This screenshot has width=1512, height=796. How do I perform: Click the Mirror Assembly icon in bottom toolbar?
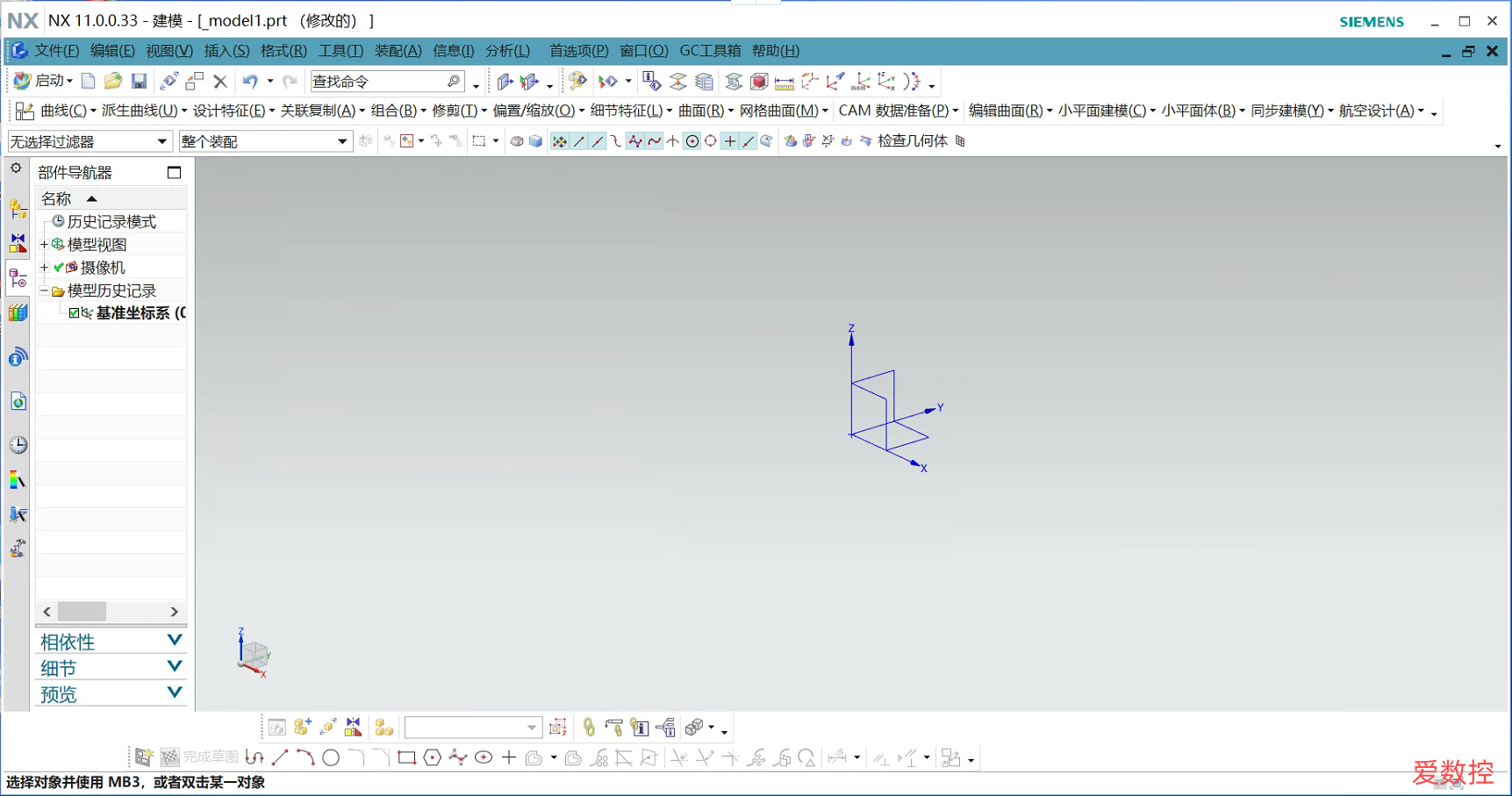[353, 728]
